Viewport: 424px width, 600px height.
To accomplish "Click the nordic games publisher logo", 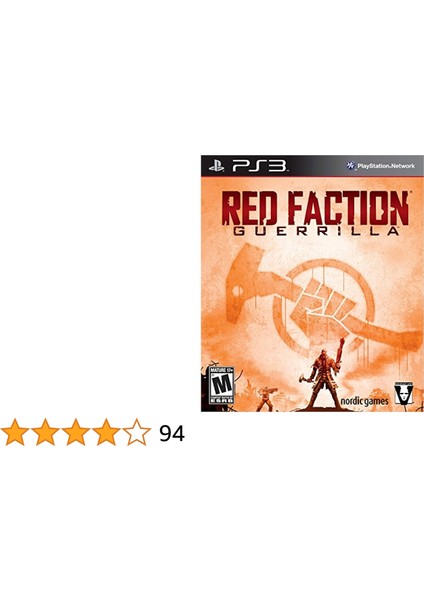I will point(364,401).
